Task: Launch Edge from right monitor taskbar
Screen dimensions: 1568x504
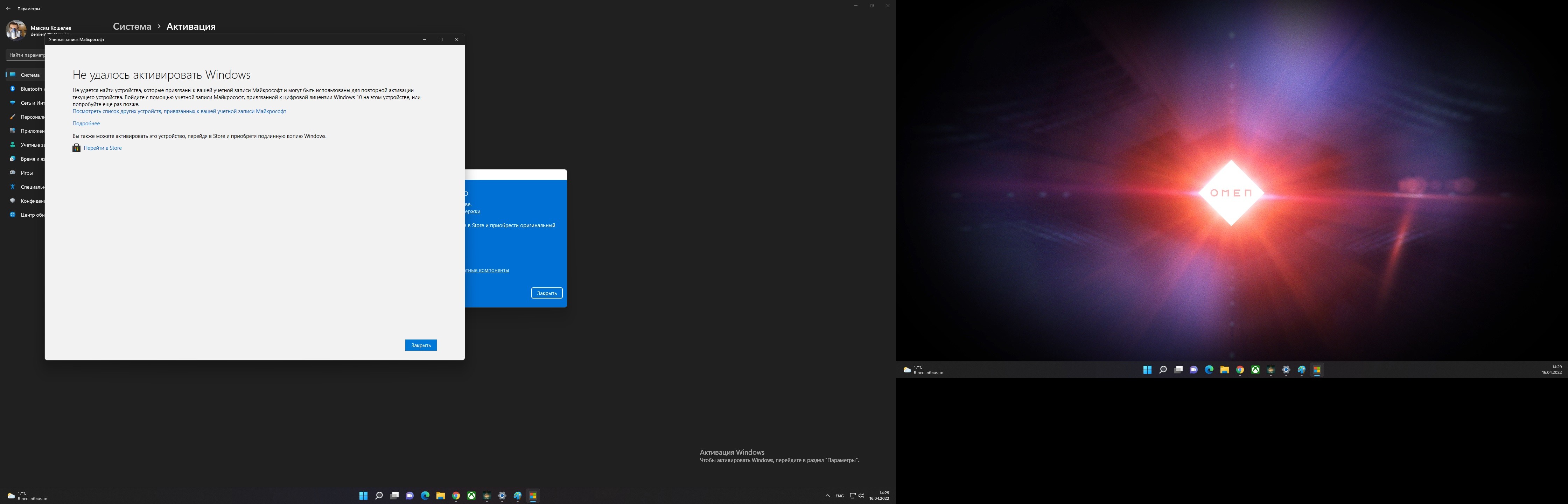Action: point(1209,370)
